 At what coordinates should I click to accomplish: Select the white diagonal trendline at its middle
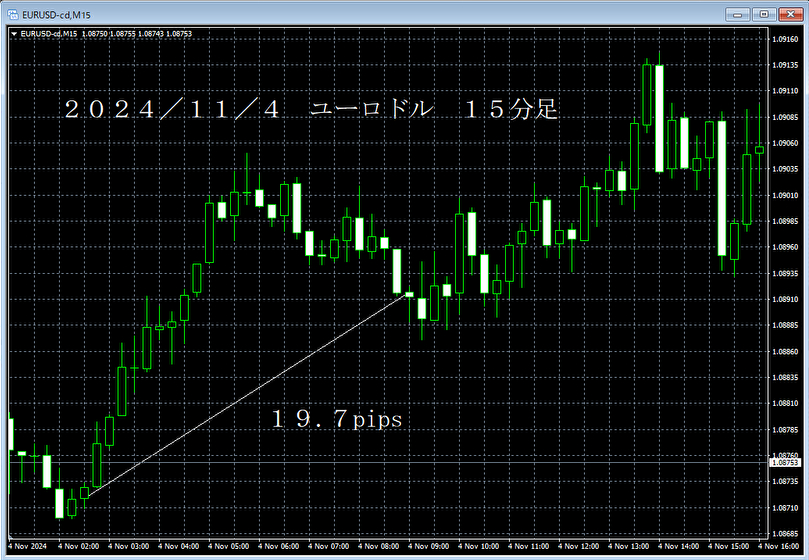(247, 393)
